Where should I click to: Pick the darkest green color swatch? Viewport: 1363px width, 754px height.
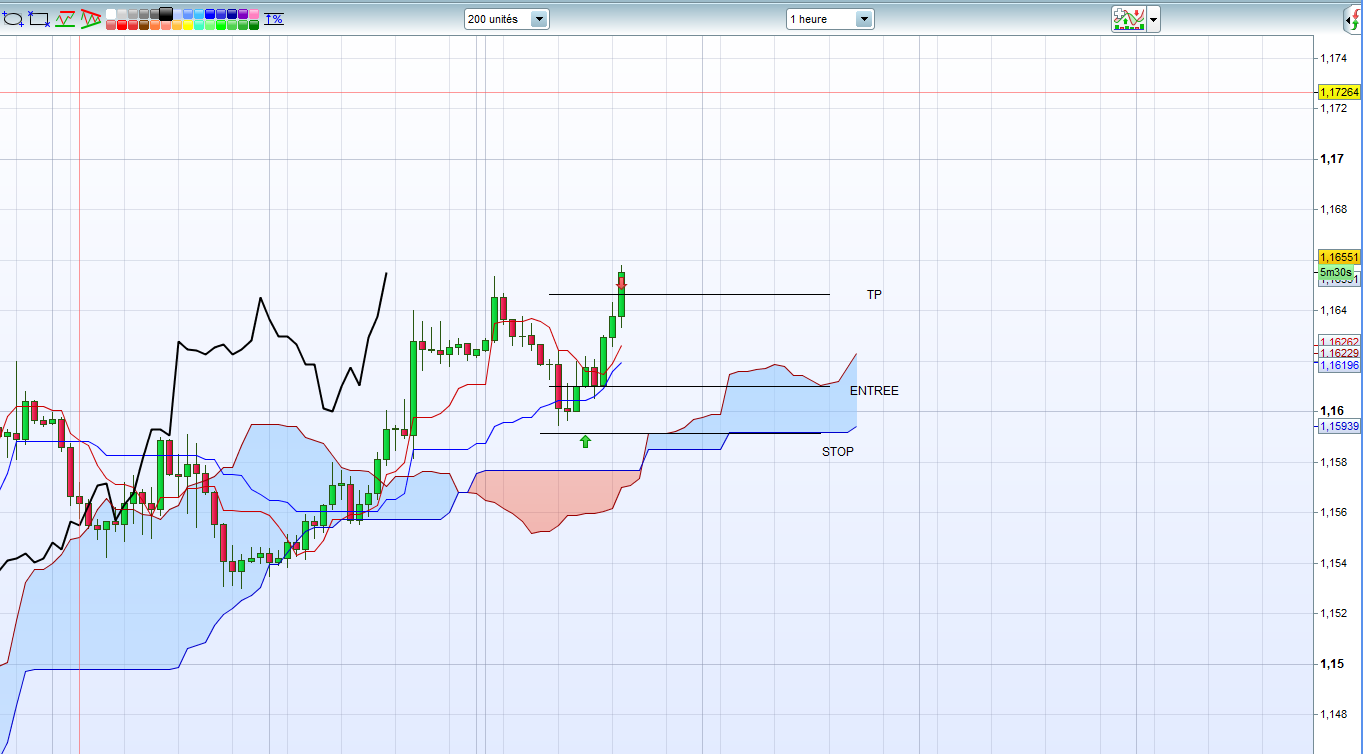click(254, 25)
